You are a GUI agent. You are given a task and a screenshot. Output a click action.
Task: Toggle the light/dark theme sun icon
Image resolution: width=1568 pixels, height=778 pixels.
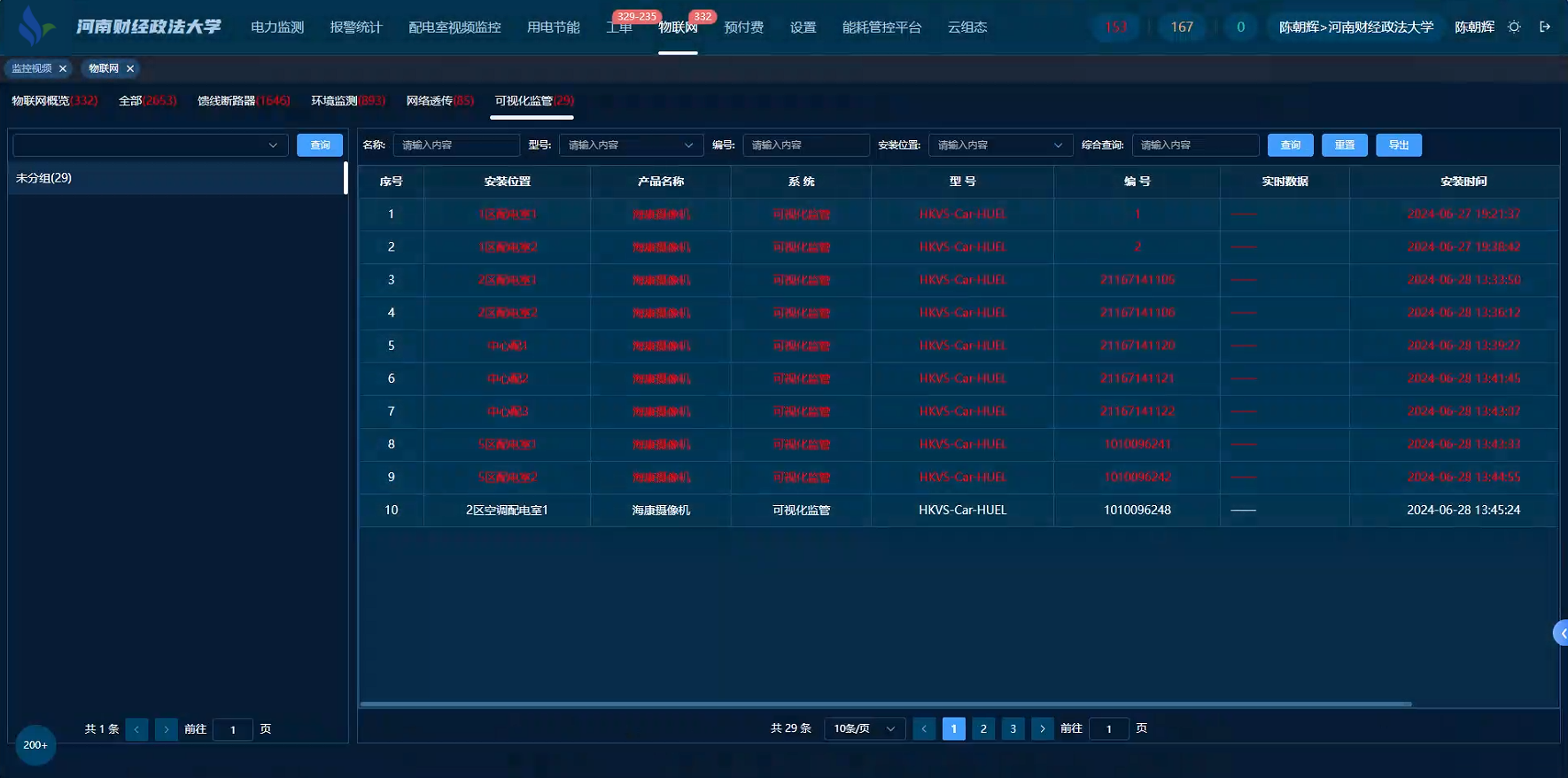pos(1514,27)
